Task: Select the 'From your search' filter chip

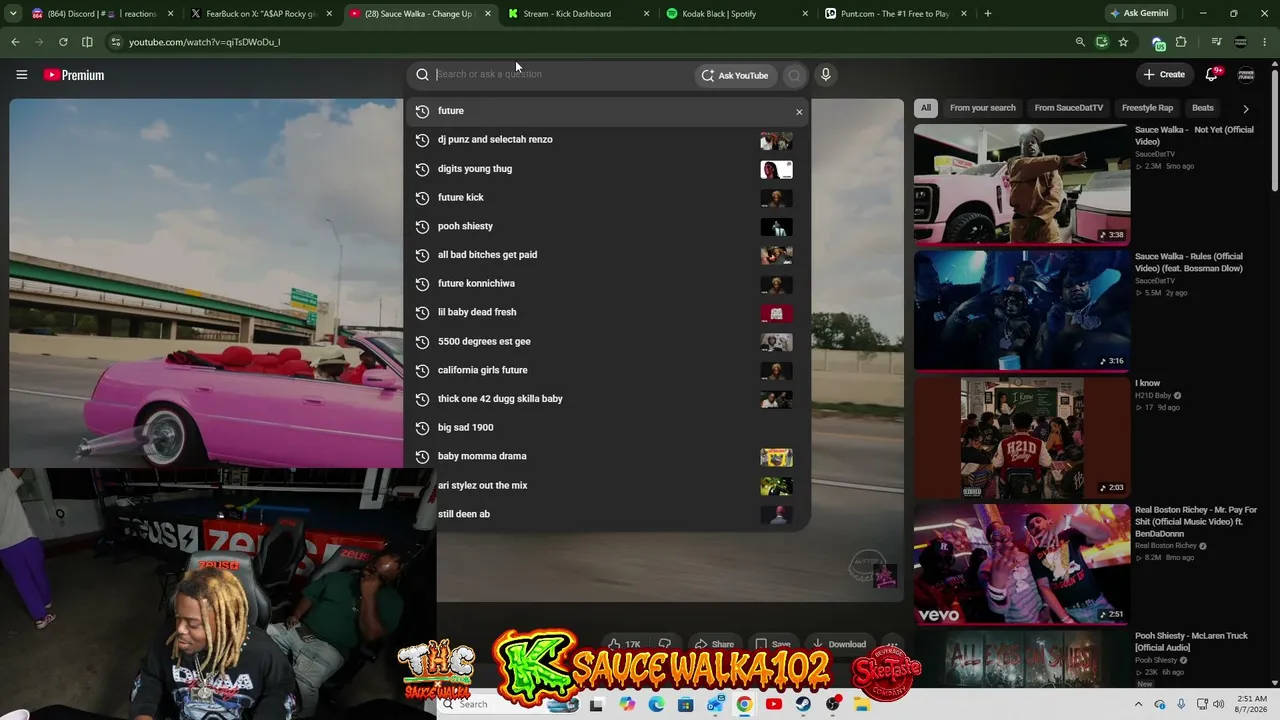Action: point(982,108)
